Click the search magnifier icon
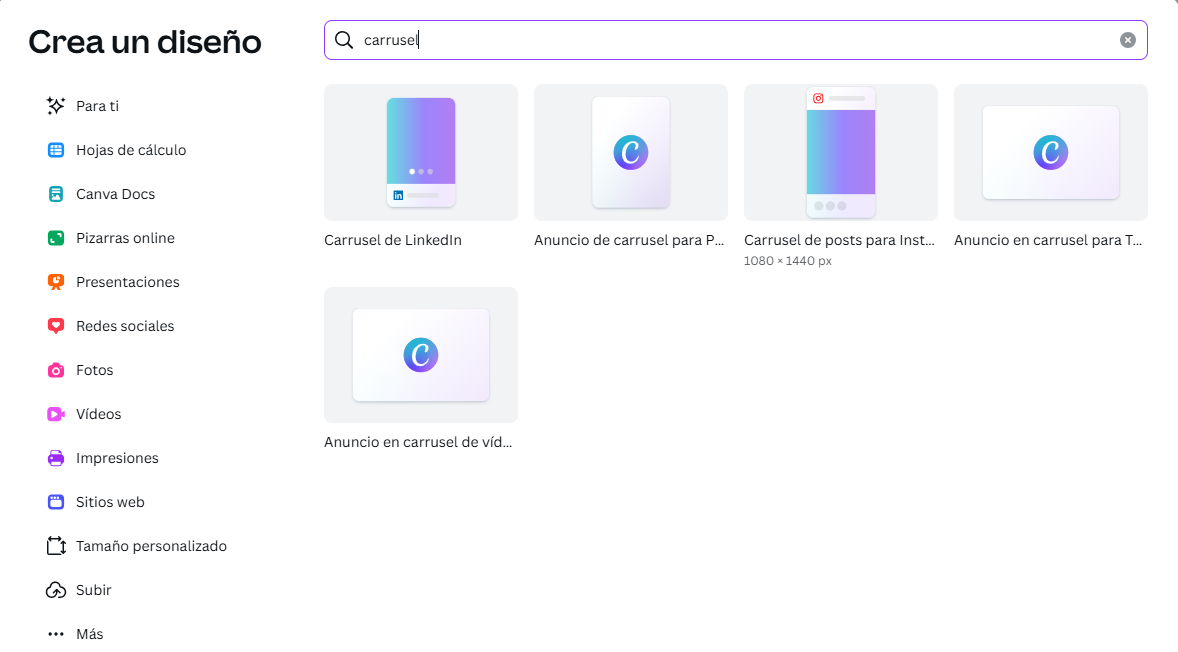Image resolution: width=1178 pixels, height=652 pixels. (344, 39)
